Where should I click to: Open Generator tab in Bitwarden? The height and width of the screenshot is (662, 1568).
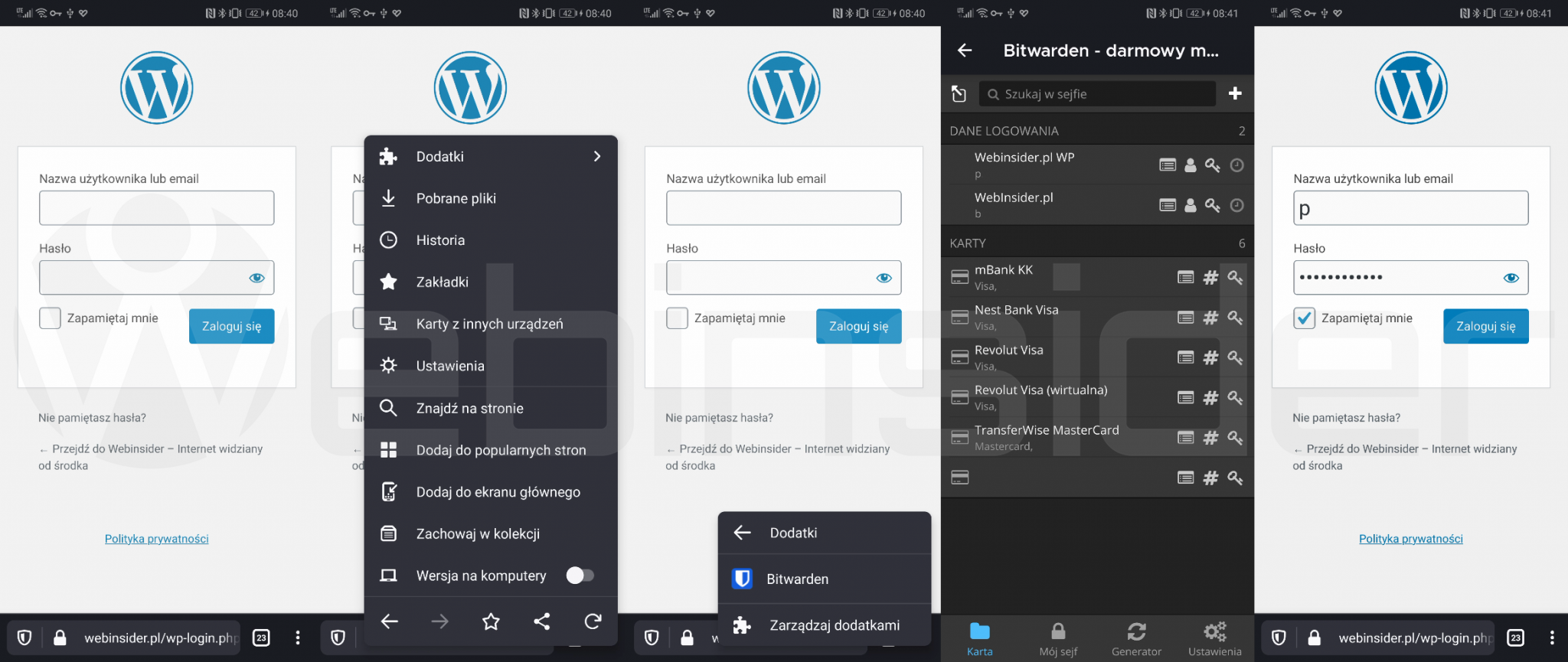click(1136, 639)
